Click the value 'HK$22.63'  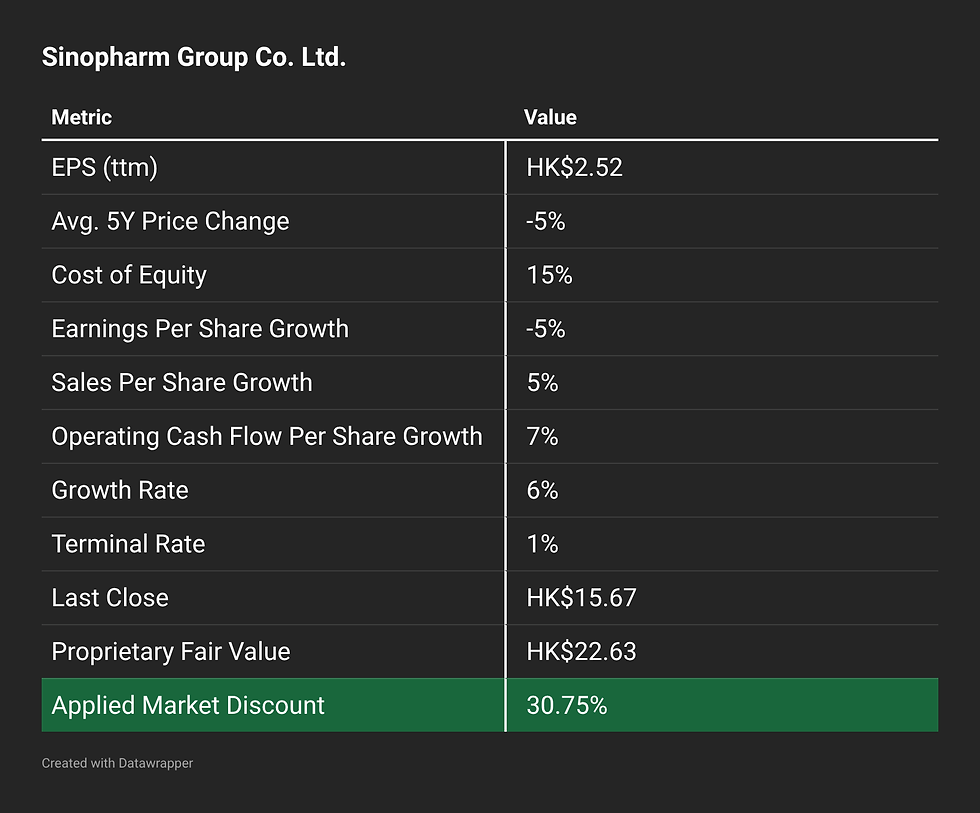coord(581,651)
